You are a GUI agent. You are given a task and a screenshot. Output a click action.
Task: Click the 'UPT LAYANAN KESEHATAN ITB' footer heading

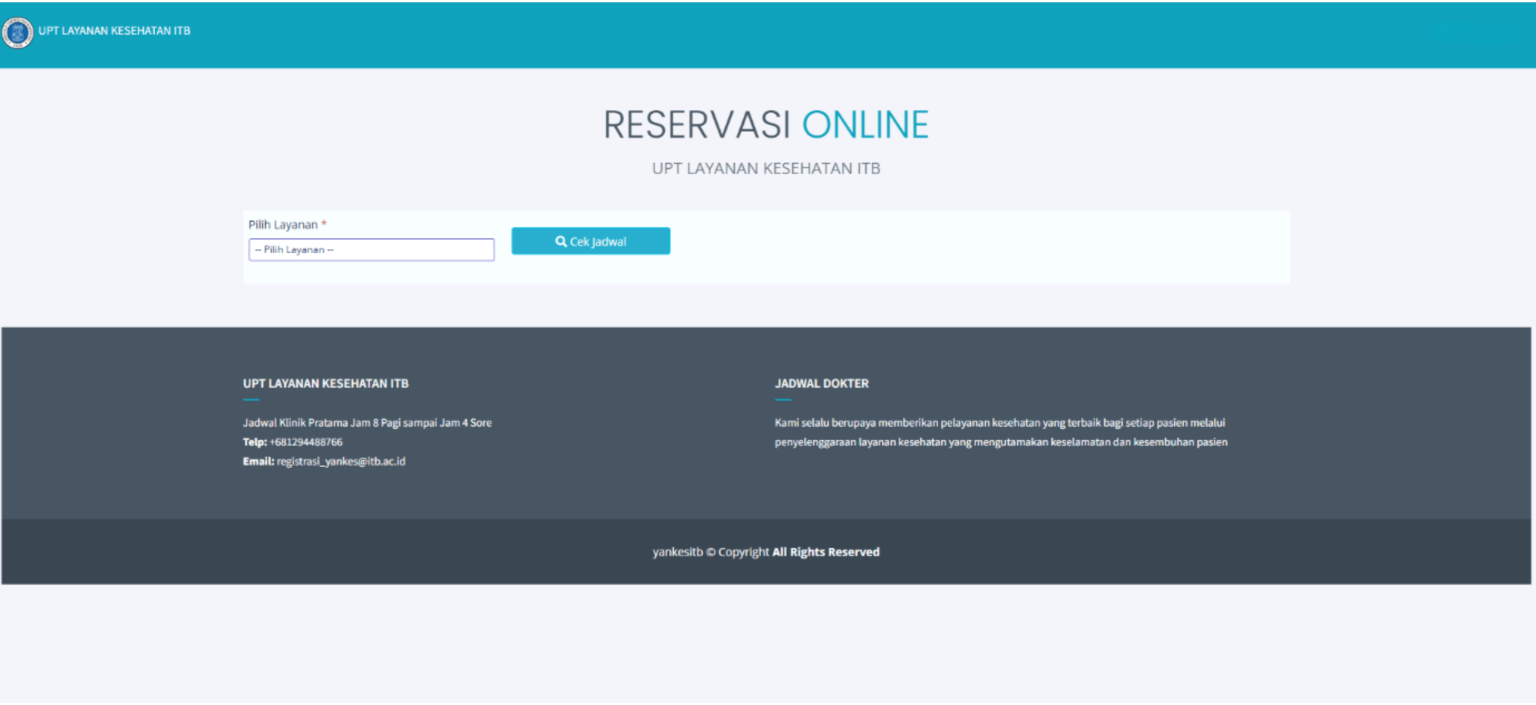click(x=325, y=383)
